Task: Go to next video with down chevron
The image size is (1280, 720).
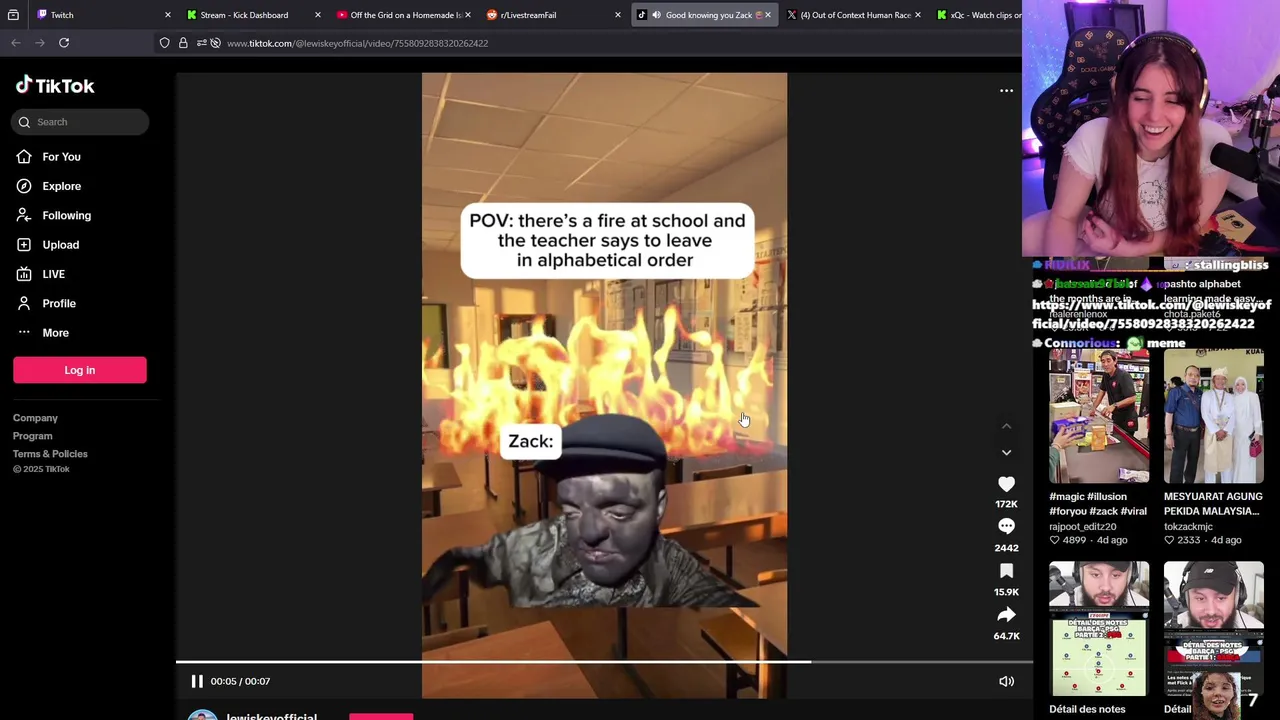Action: 1006,452
